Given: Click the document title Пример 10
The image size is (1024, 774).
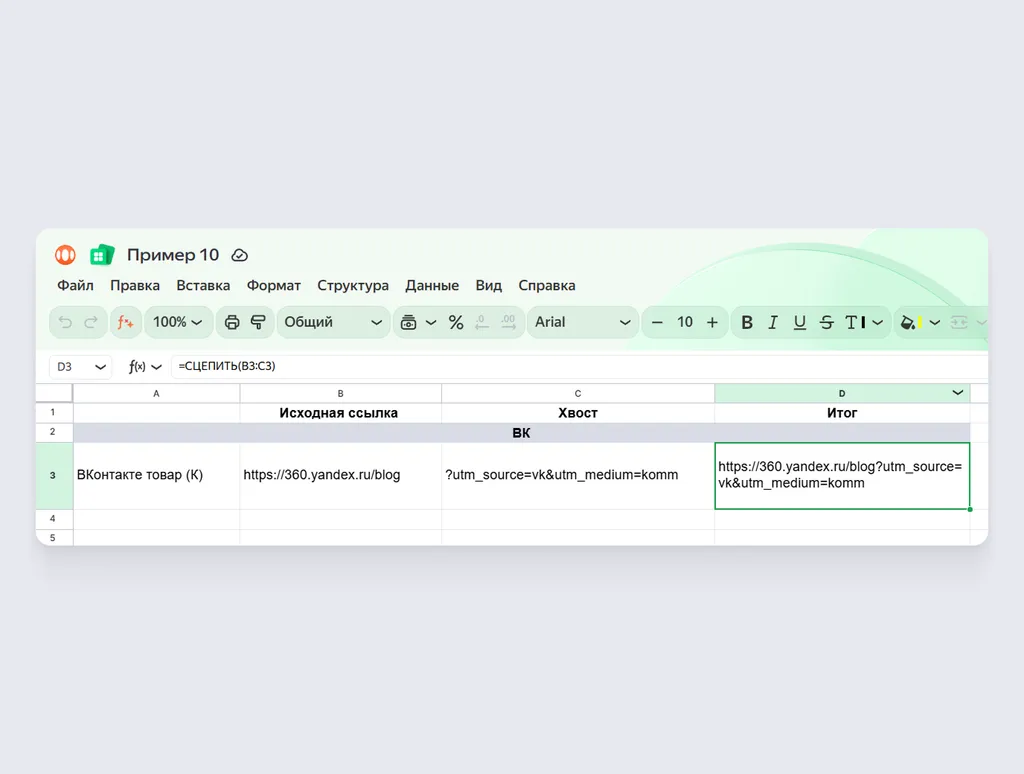Looking at the screenshot, I should click(173, 255).
